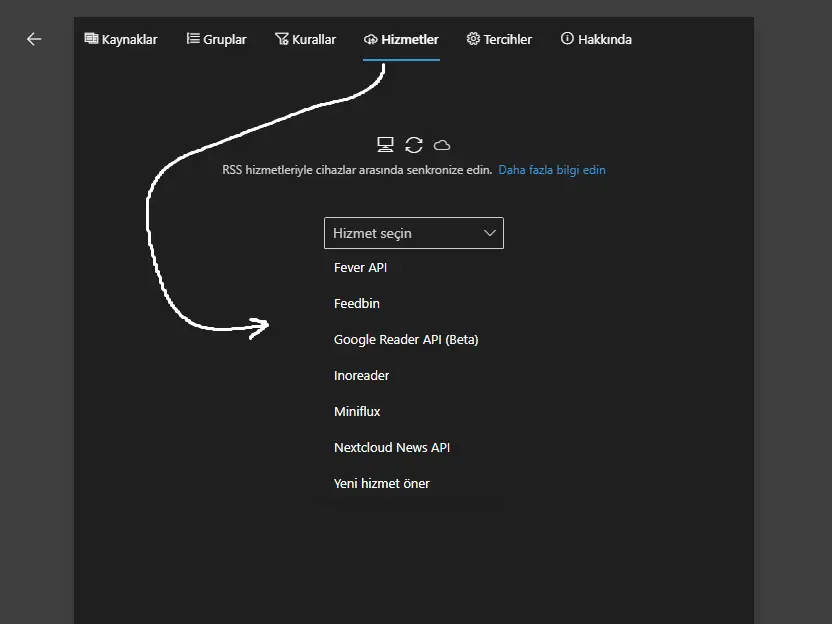Choose the Miniflux option
The image size is (832, 624).
coord(414,412)
